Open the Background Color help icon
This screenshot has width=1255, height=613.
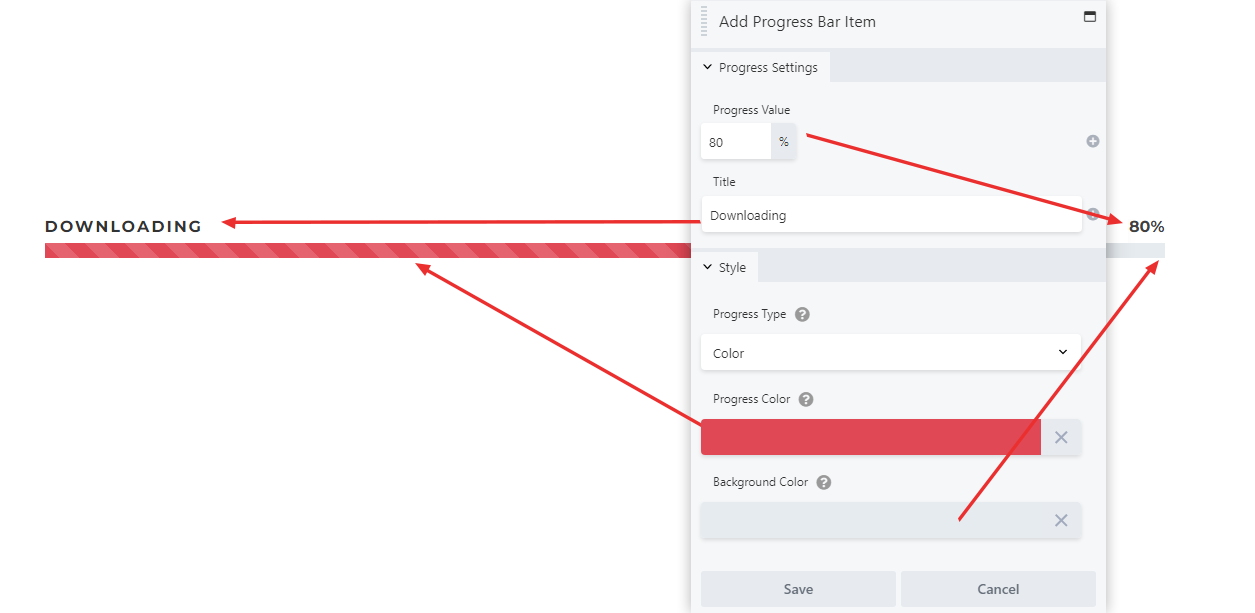(824, 482)
